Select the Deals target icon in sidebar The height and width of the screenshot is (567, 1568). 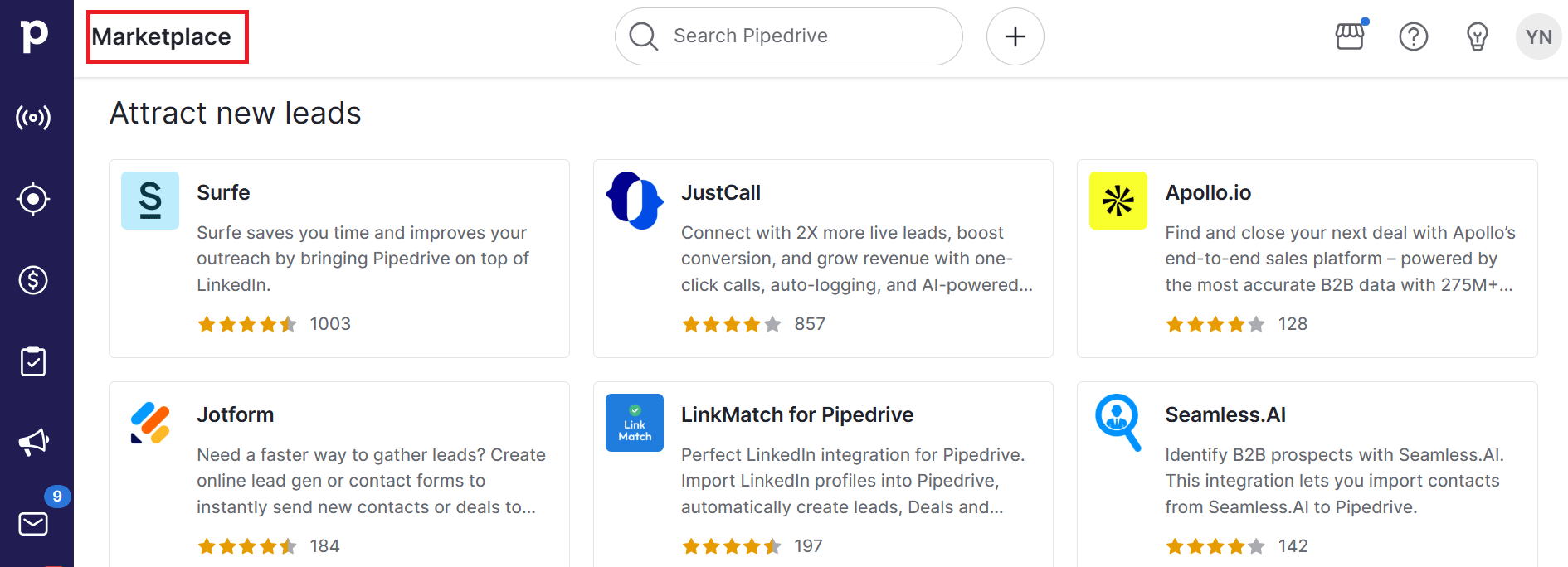[x=33, y=199]
